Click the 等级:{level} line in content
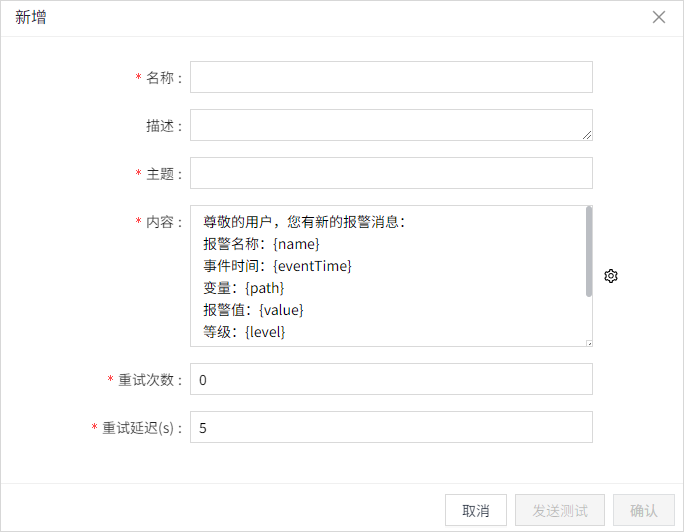This screenshot has height=532, width=684. tap(244, 331)
